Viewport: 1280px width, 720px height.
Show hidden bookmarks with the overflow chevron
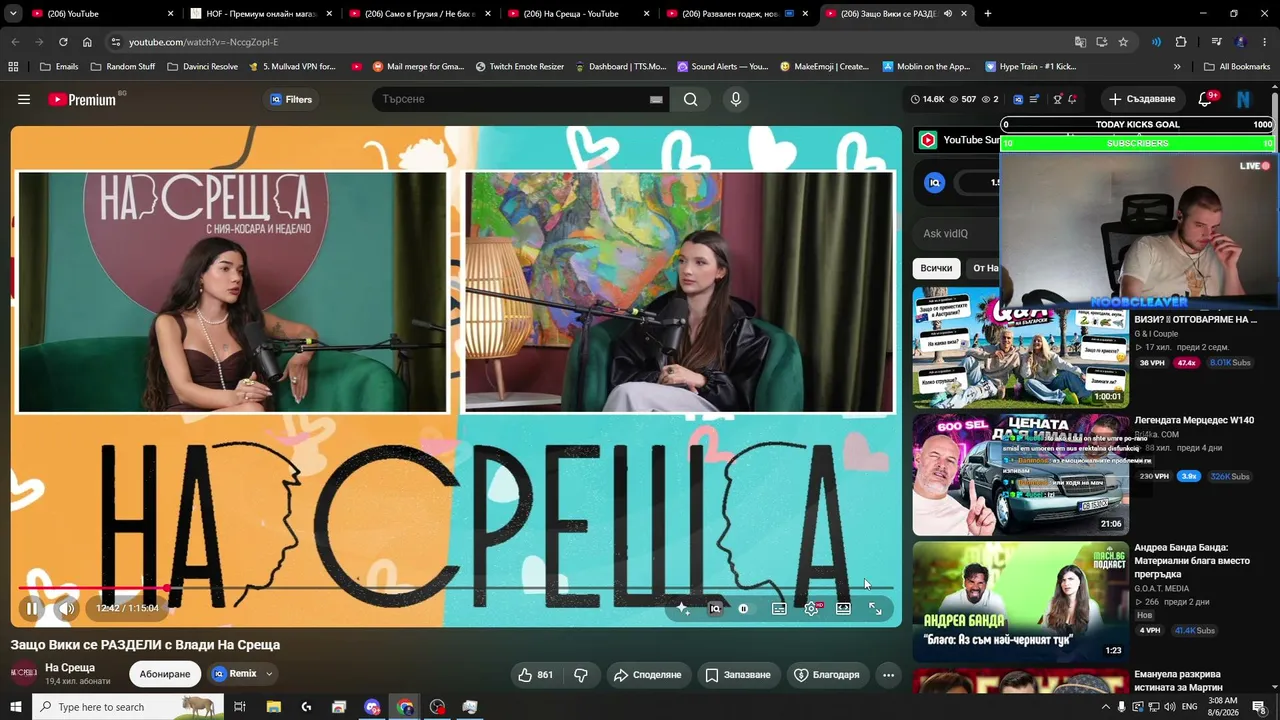[1177, 67]
